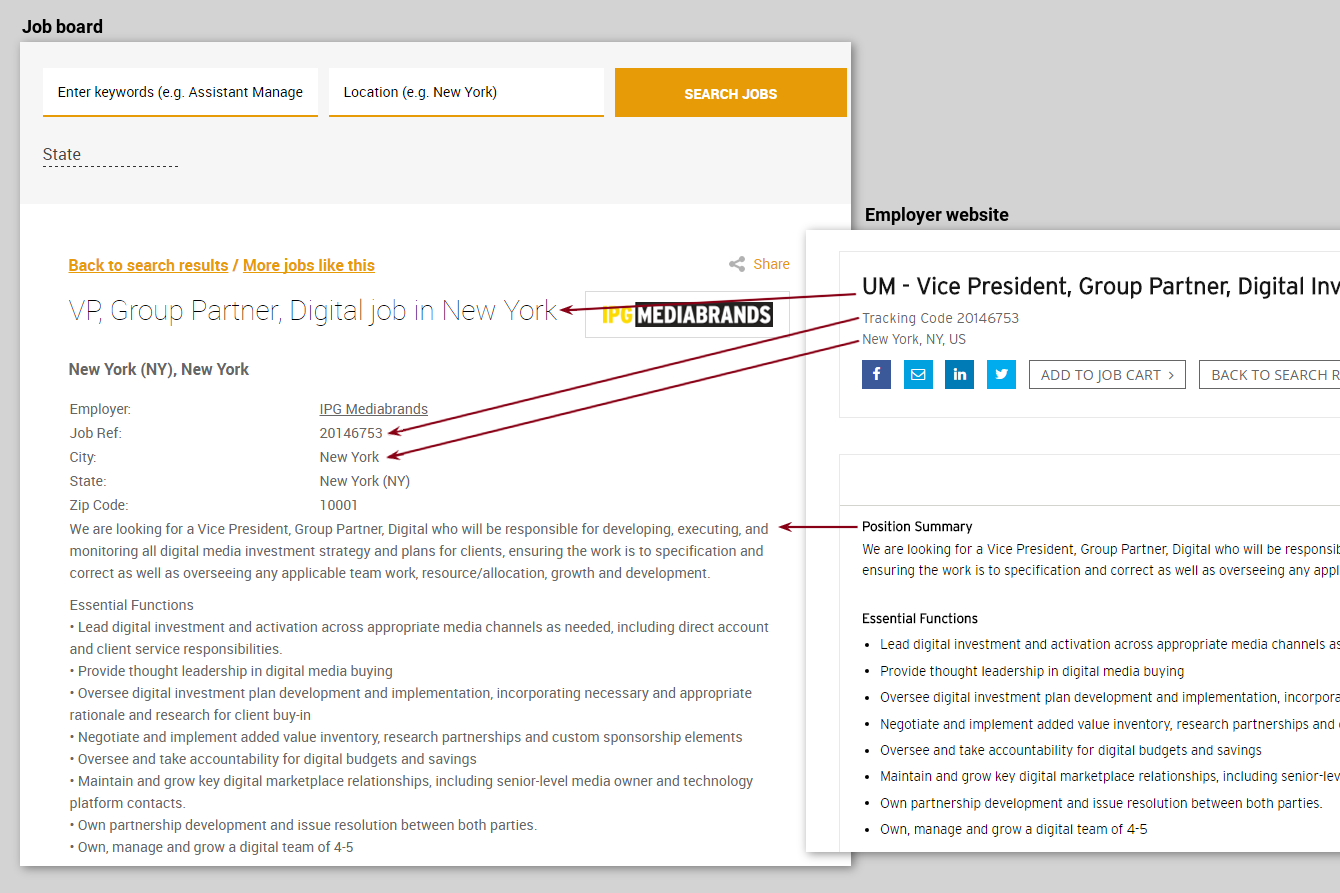Image resolution: width=1340 pixels, height=893 pixels.
Task: Focus the keywords search input field
Action: tap(180, 92)
